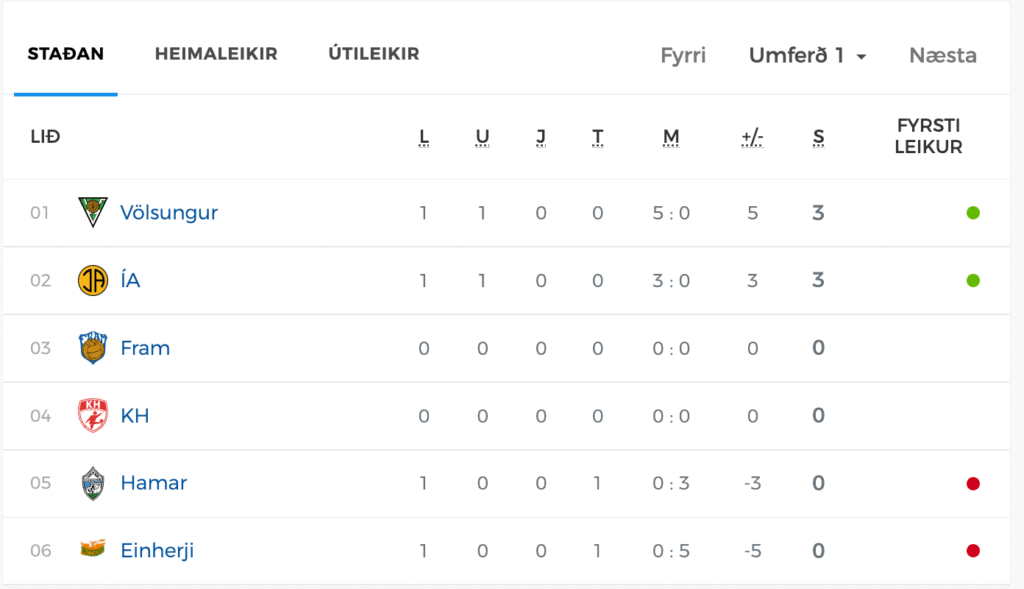This screenshot has height=589, width=1024.
Task: Click the Hamar team crest icon
Action: pos(93,483)
